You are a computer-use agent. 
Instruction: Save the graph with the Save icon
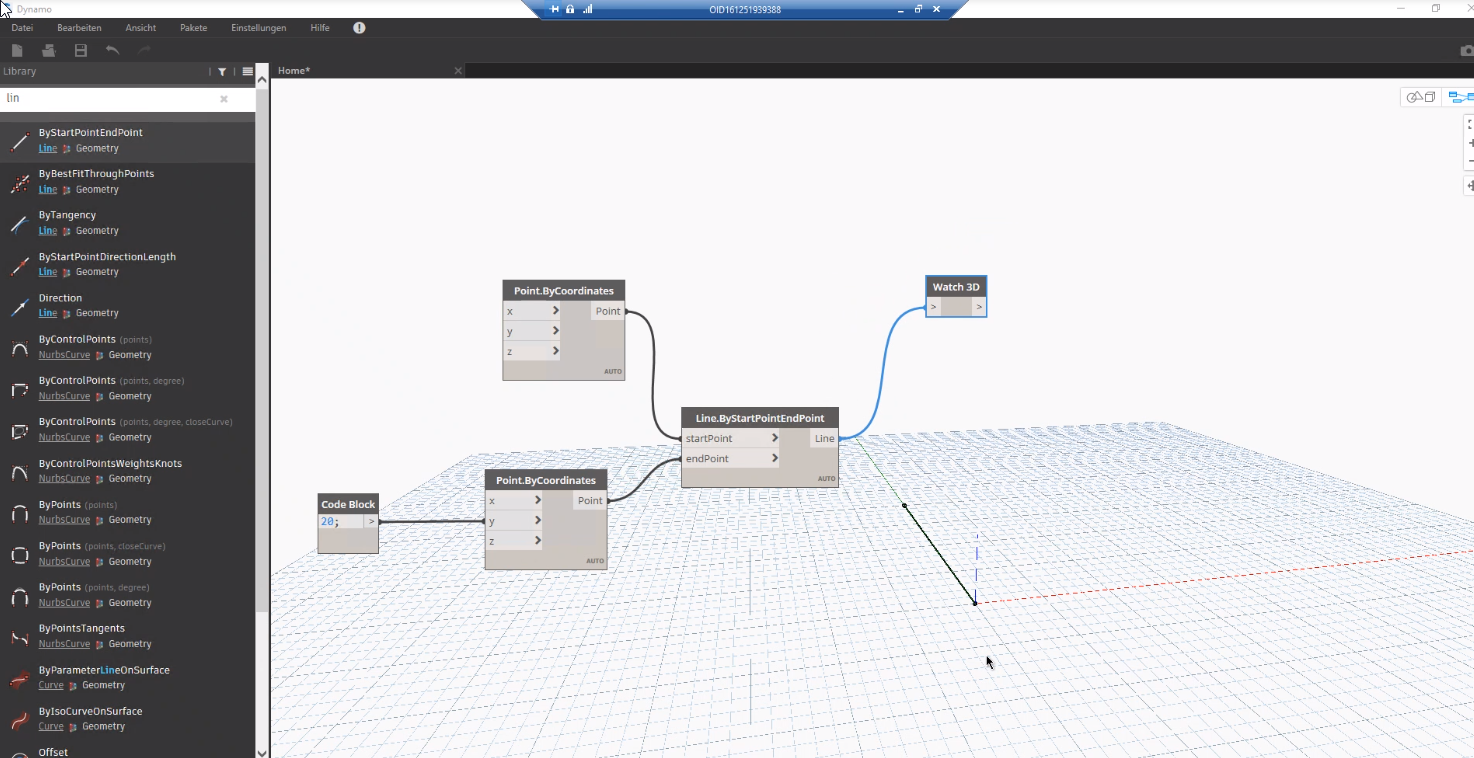(80, 50)
